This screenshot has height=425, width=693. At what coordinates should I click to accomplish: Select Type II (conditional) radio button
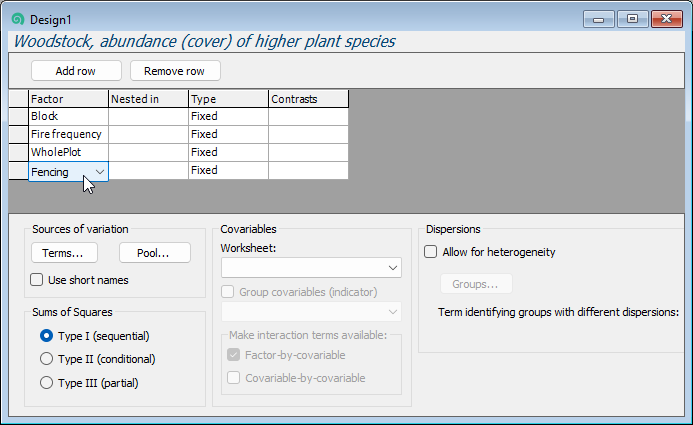click(x=46, y=359)
